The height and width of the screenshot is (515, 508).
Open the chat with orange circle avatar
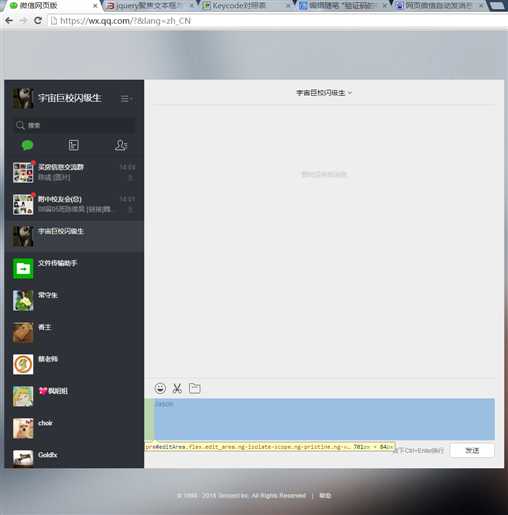[74, 364]
